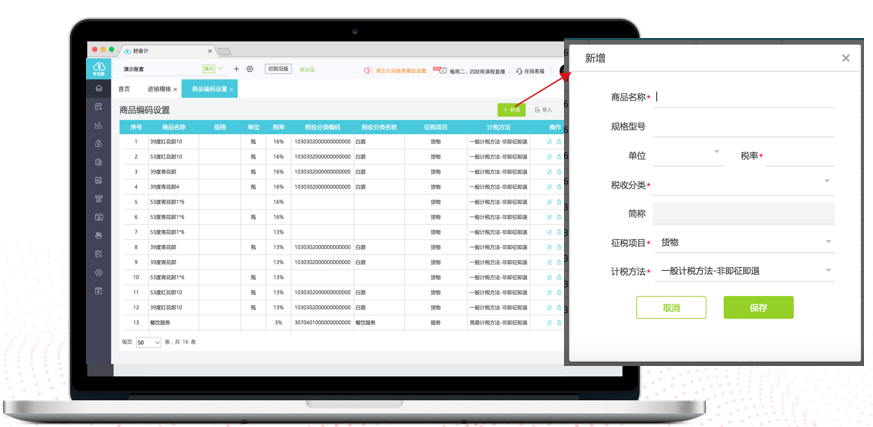Open the 单位 dropdown in the dialog
This screenshot has width=873, height=427.
coord(689,155)
